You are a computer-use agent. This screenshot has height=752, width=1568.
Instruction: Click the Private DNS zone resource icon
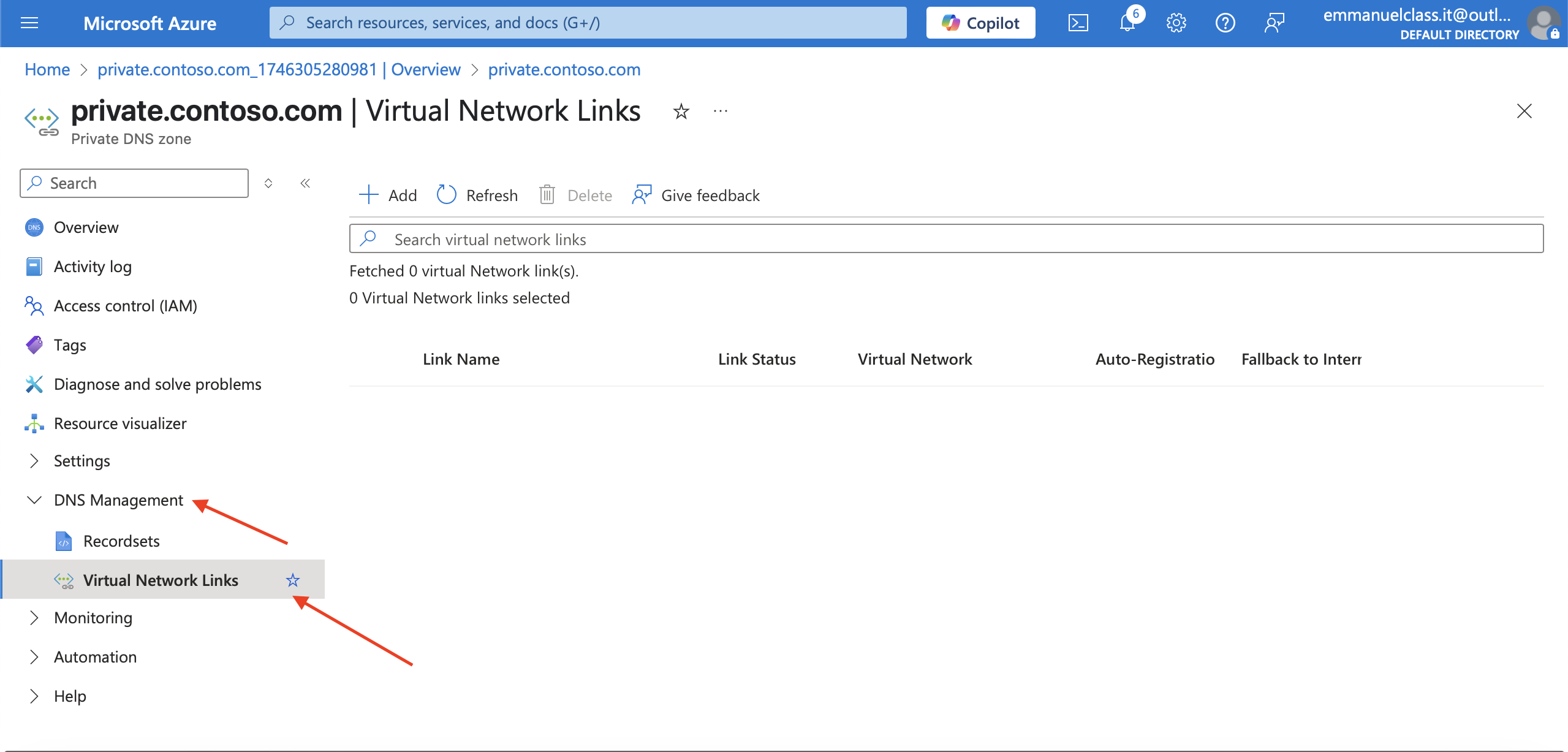point(42,121)
